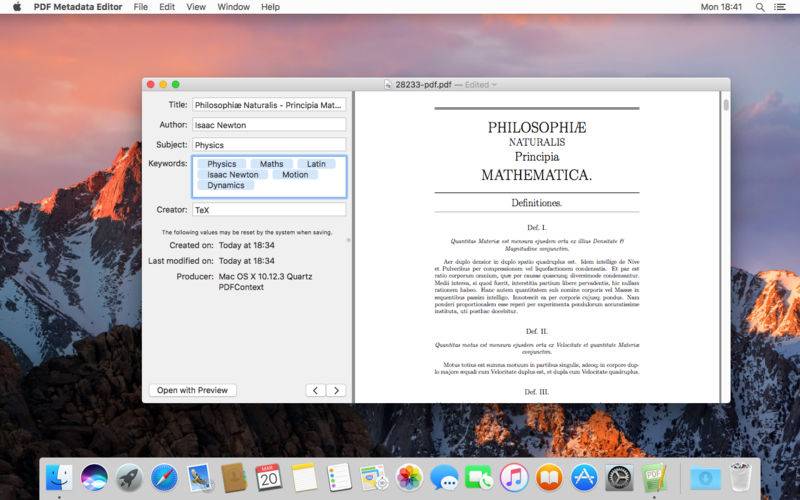Select the Latin keyword token

(316, 164)
